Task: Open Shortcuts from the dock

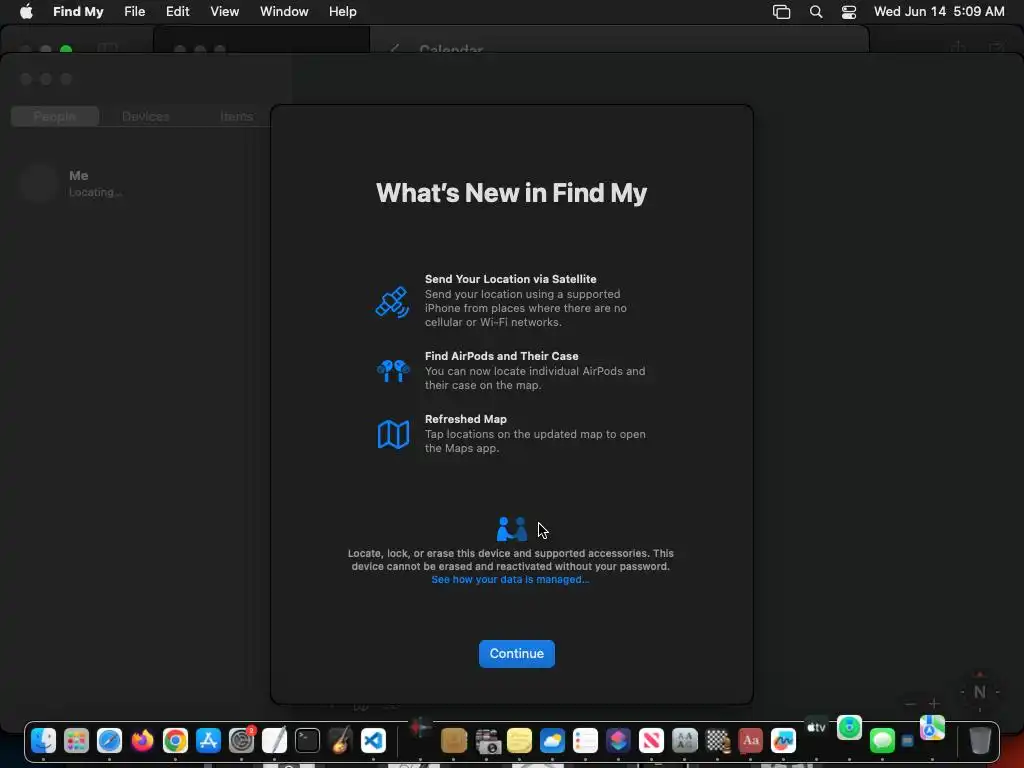Action: (x=618, y=741)
